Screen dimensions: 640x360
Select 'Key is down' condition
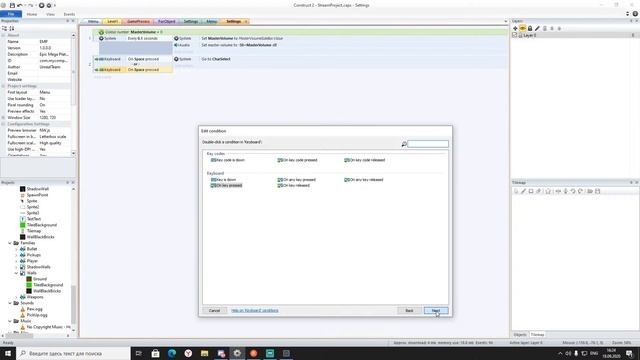tap(223, 180)
